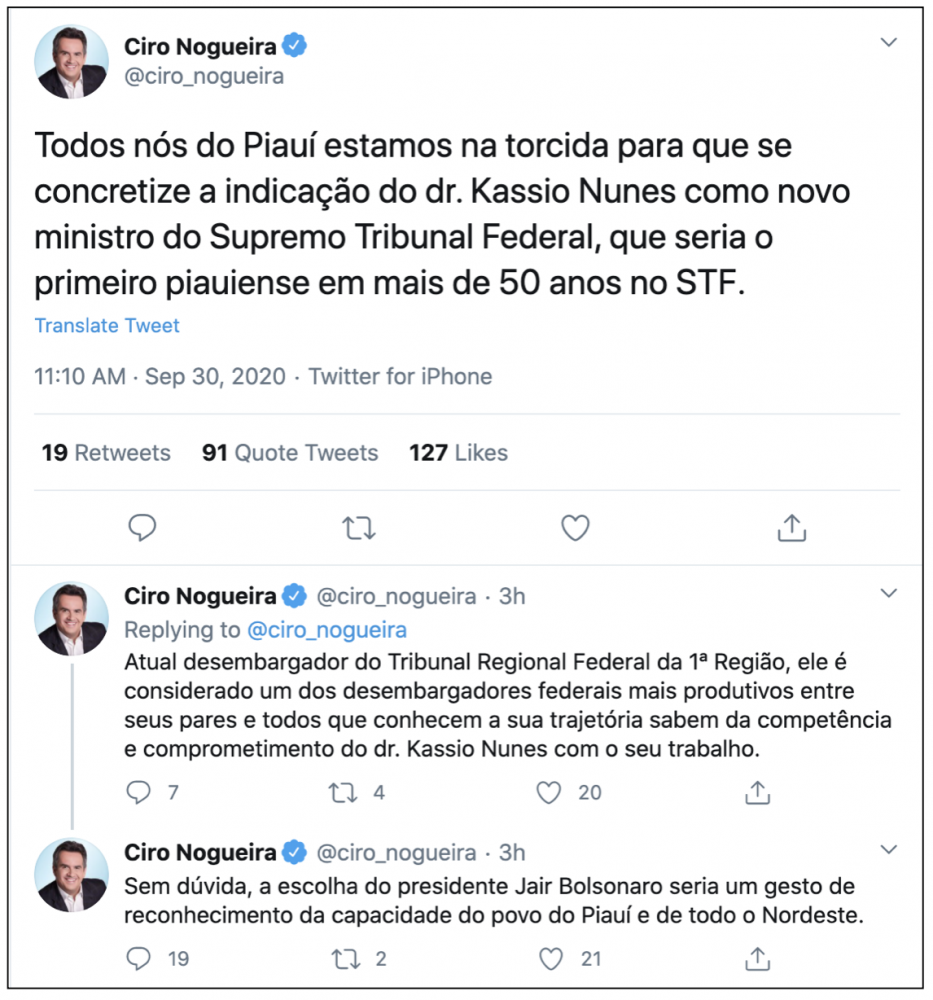933x1000 pixels.
Task: Share the desembargador reply tweet
Action: [759, 793]
